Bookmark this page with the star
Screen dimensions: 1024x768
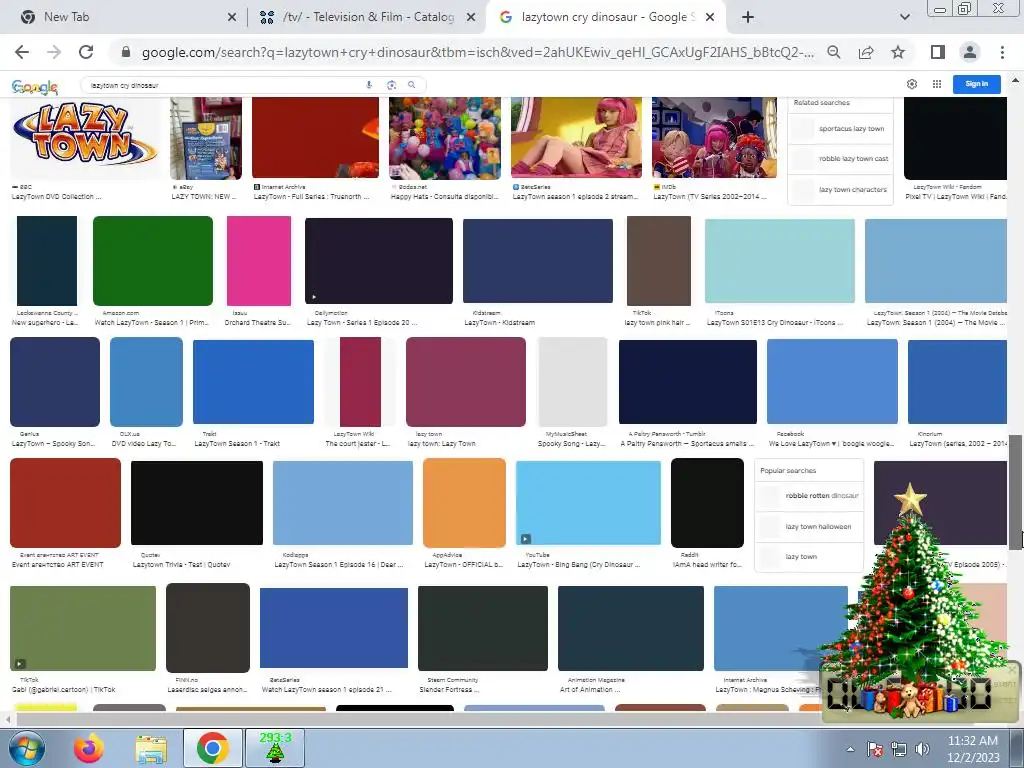click(x=898, y=52)
